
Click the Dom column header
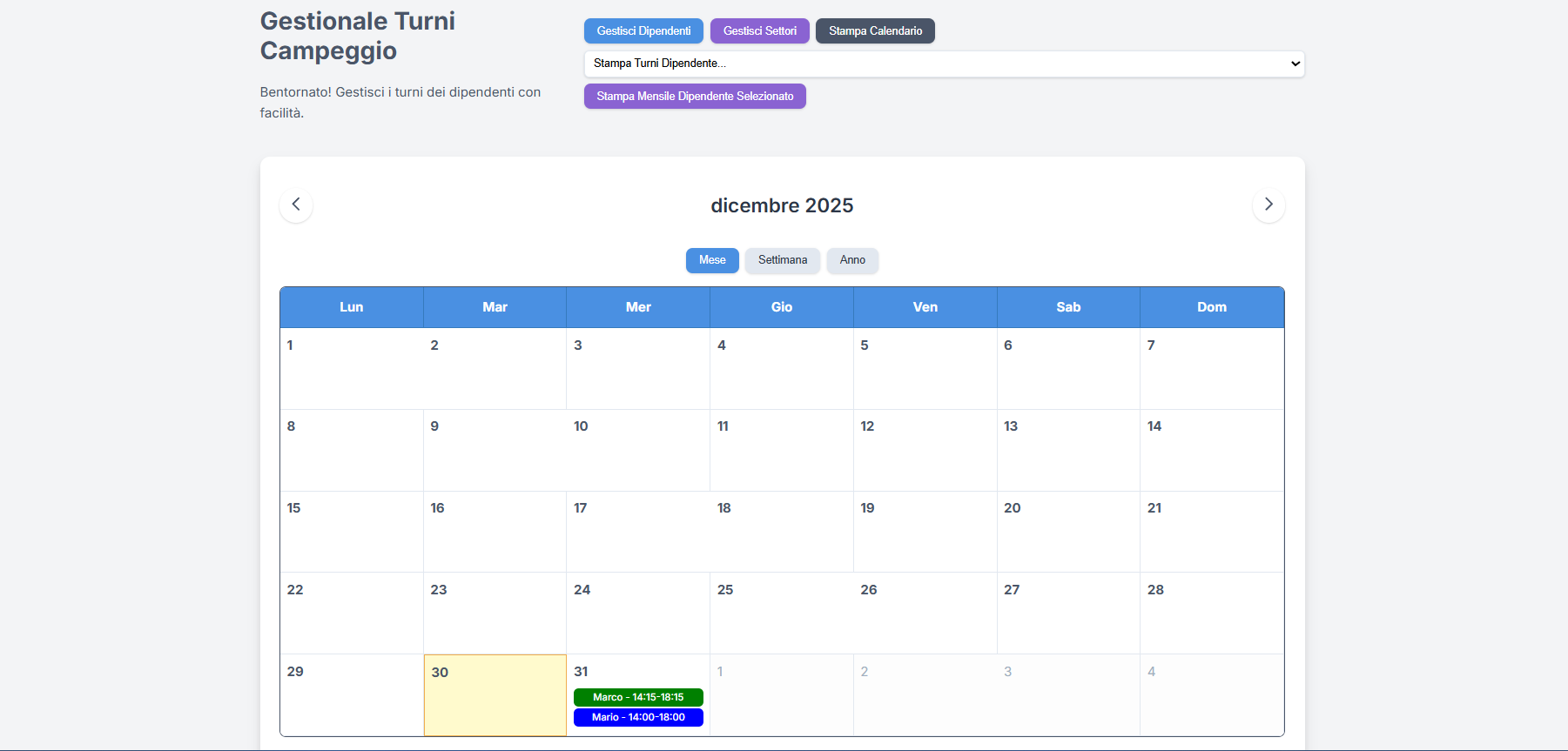[x=1212, y=307]
